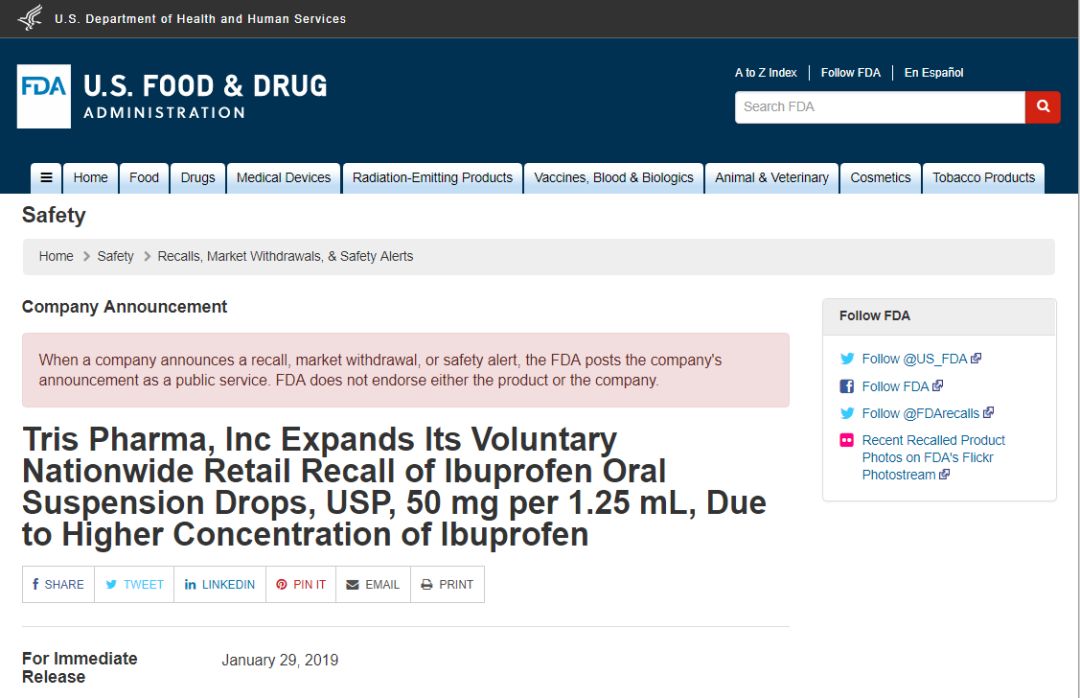1080x698 pixels.
Task: Click the Pinterest icon in PIN IT
Action: [x=282, y=584]
